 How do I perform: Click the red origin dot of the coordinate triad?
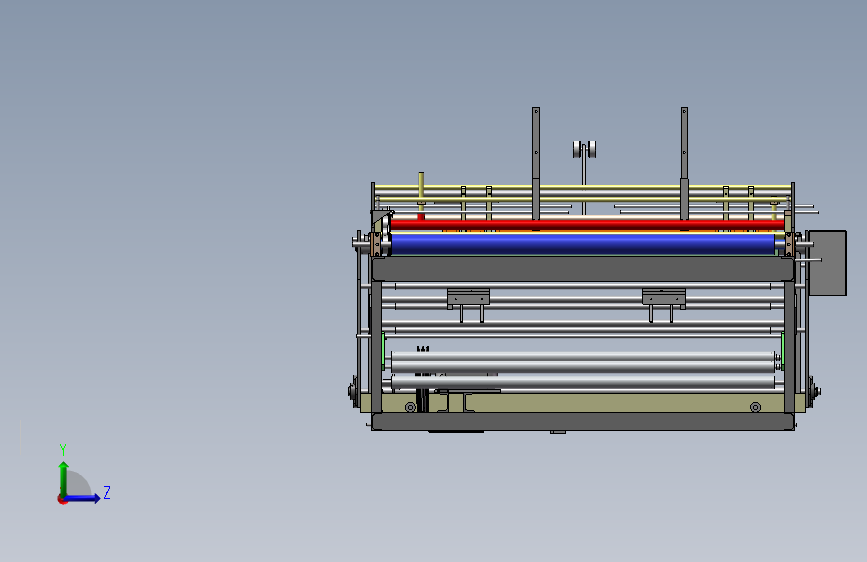tap(62, 499)
